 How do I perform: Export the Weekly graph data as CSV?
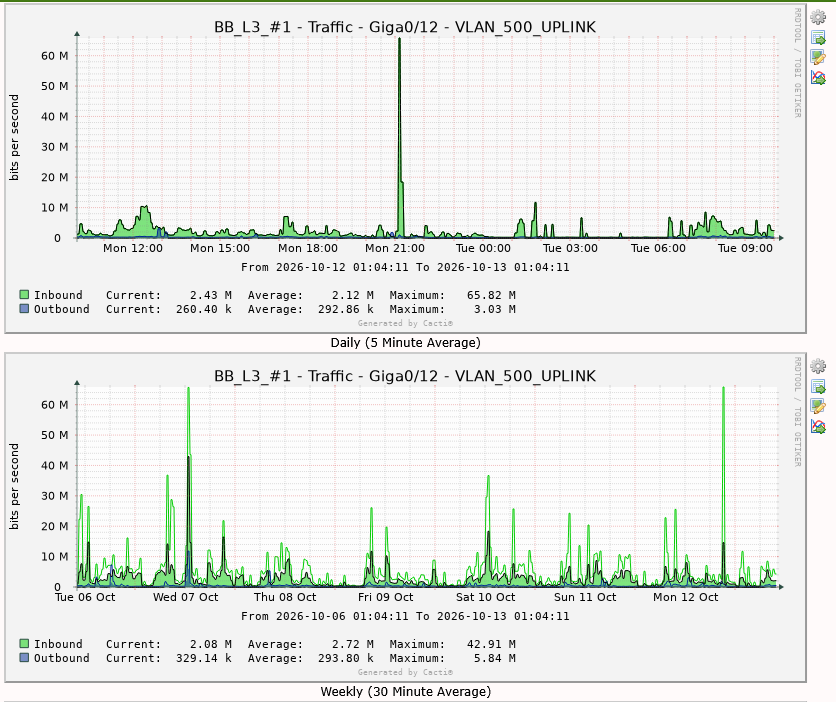tap(818, 386)
